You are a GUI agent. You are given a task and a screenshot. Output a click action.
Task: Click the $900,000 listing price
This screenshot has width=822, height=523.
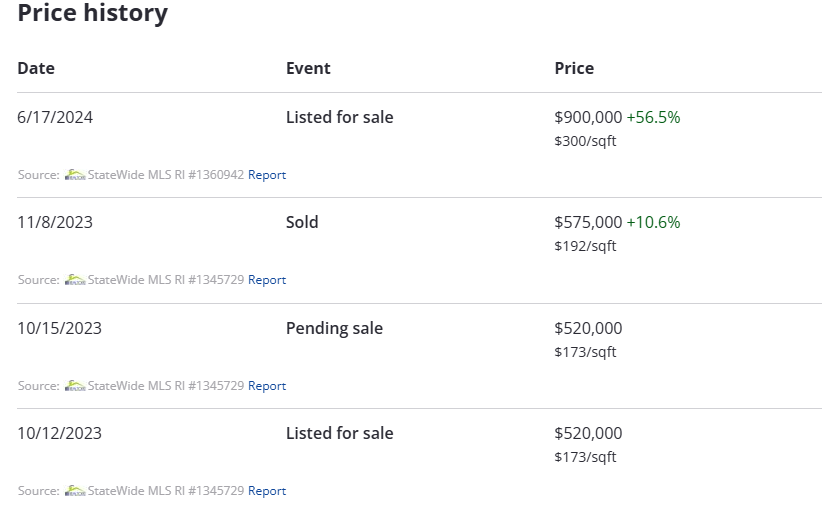point(588,117)
